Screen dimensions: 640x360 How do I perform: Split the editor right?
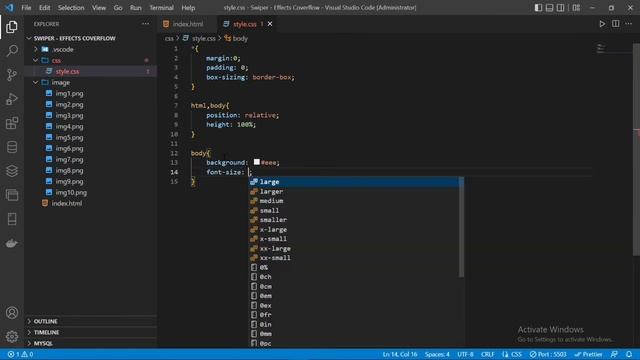pyautogui.click(x=616, y=24)
